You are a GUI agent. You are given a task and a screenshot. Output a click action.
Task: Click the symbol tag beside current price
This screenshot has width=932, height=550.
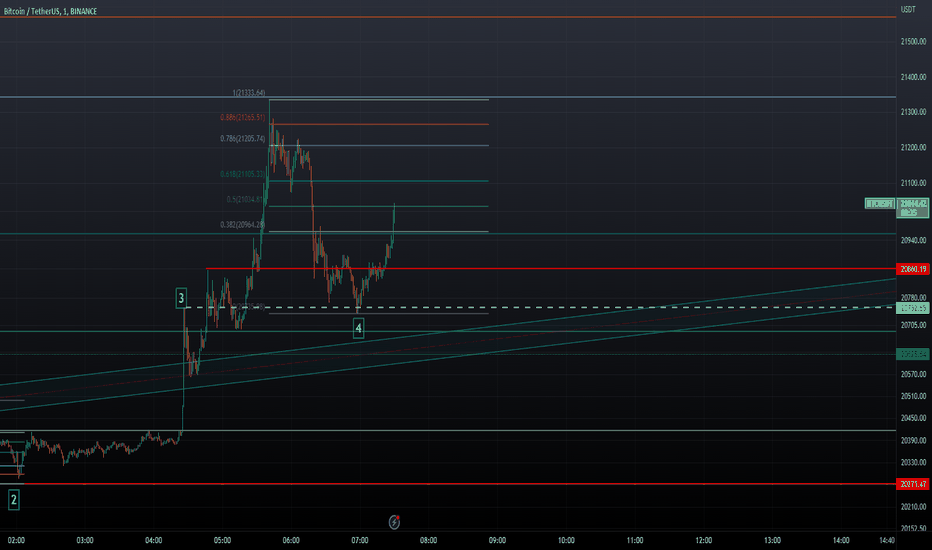click(x=880, y=203)
